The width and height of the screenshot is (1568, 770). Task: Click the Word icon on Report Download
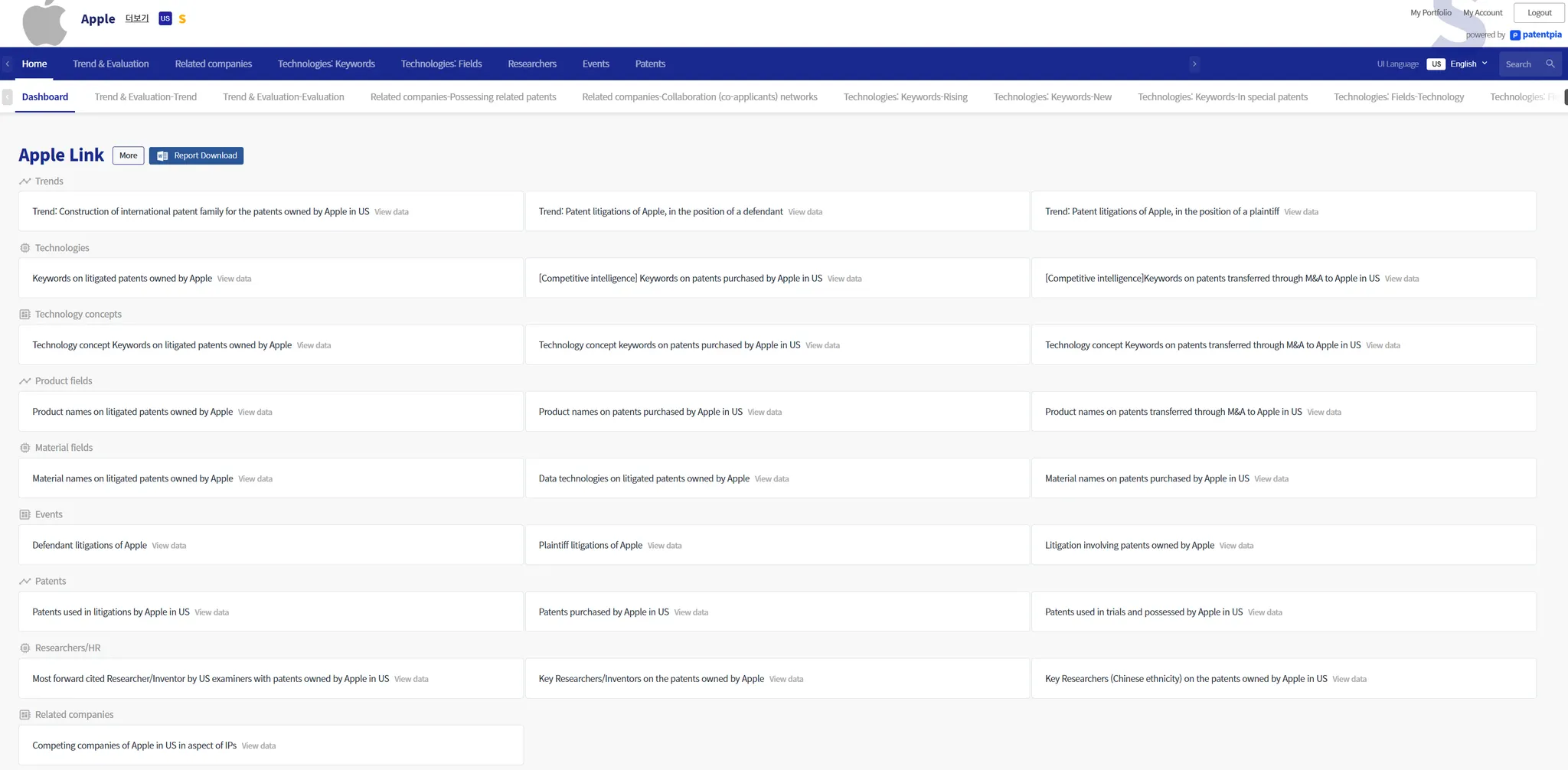[162, 155]
